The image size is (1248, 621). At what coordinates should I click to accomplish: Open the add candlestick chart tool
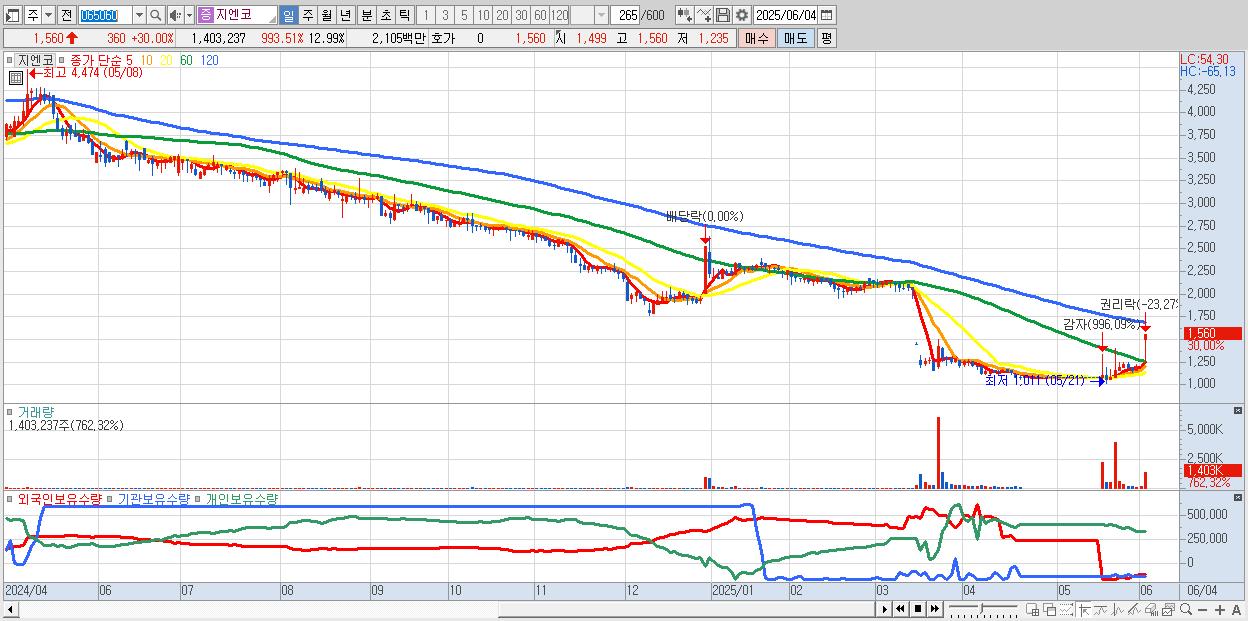point(685,15)
